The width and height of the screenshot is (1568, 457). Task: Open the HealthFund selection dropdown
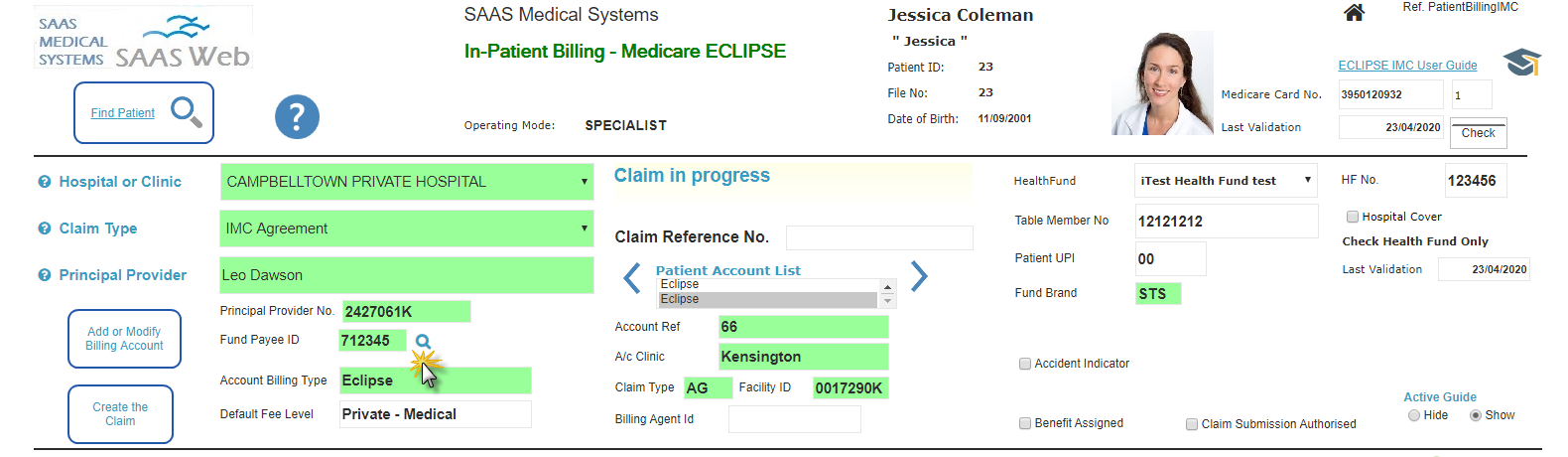pyautogui.click(x=1307, y=181)
